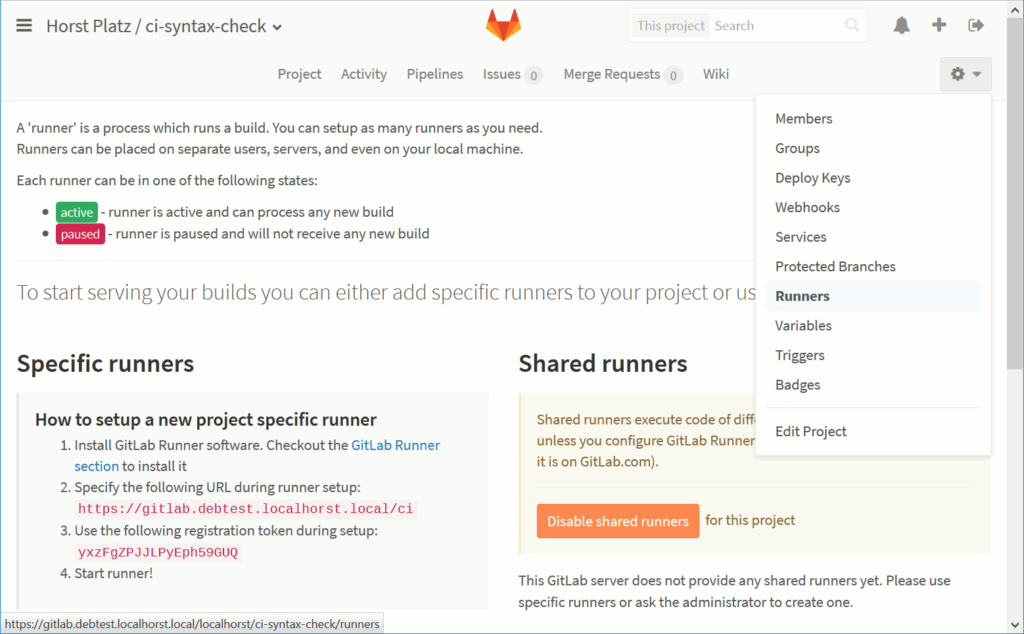Select Edit Project menu entry
Image resolution: width=1024 pixels, height=634 pixels.
[873, 432]
